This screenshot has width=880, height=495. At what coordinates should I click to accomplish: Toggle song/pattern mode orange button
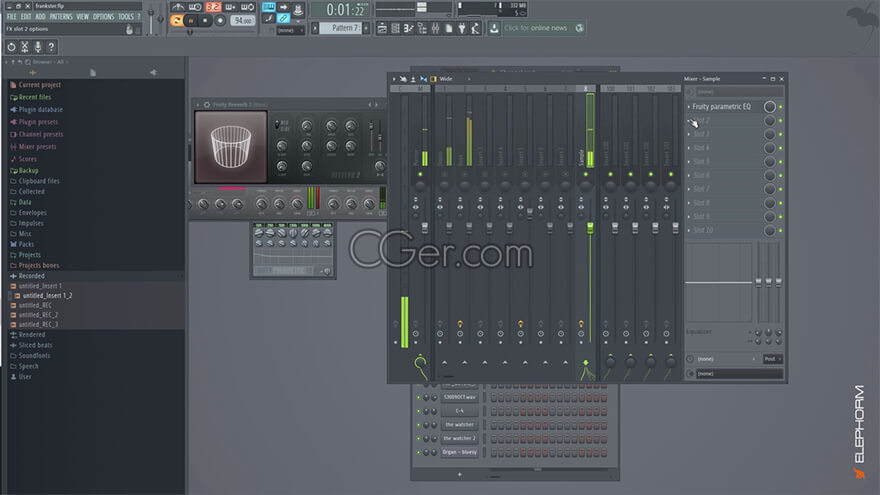(x=176, y=20)
